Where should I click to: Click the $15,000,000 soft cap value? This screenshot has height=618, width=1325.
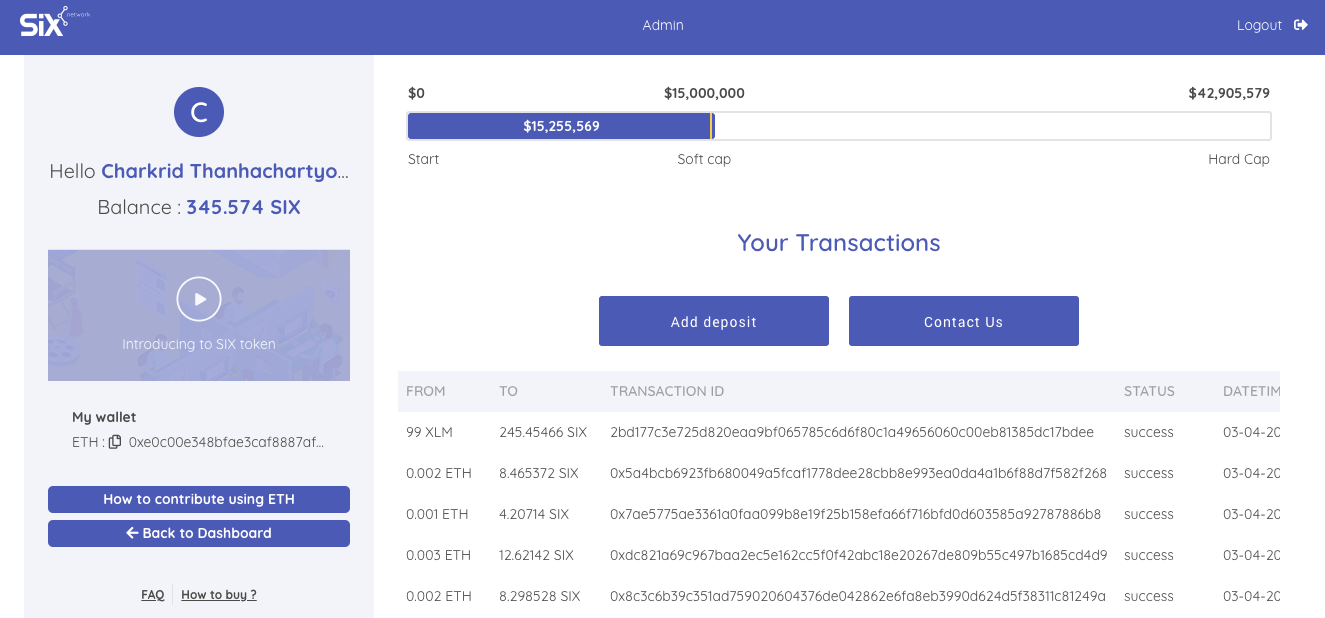pyautogui.click(x=704, y=93)
